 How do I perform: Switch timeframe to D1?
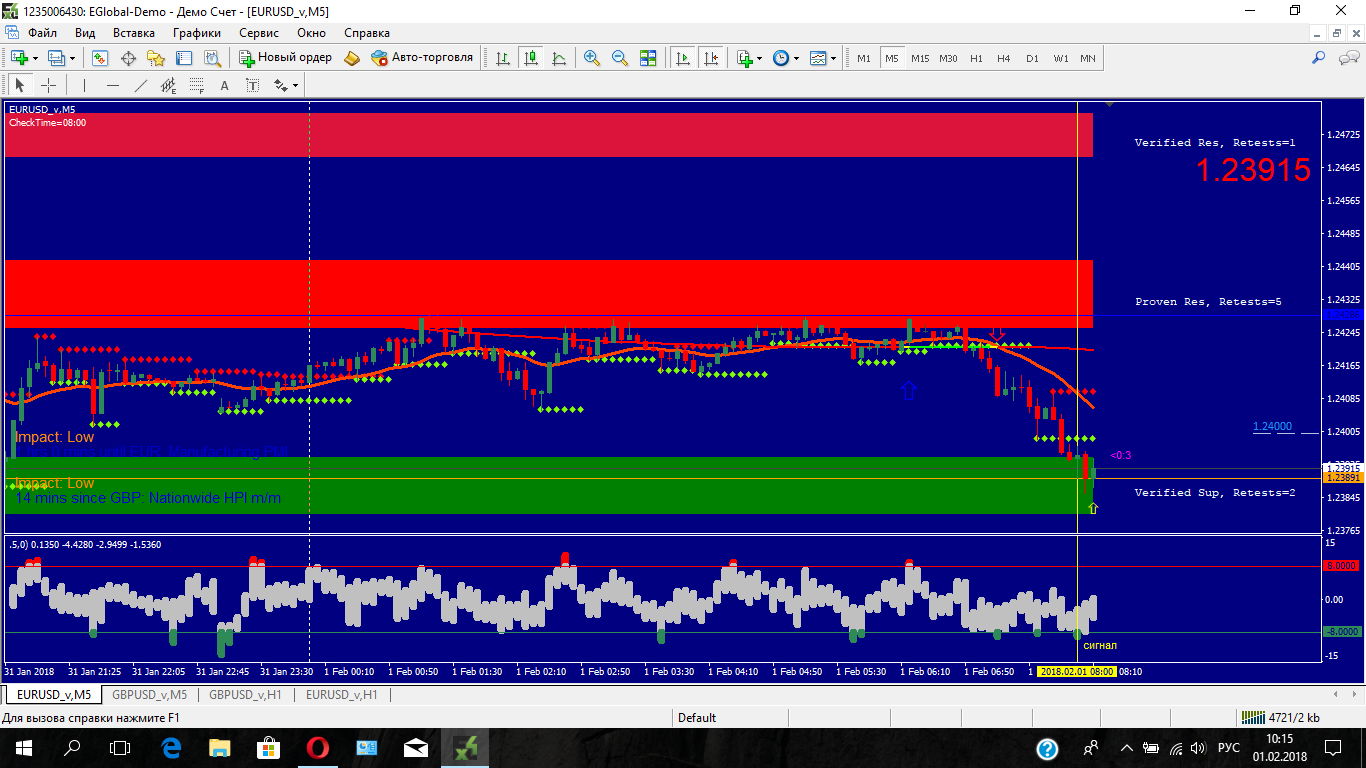(1032, 58)
